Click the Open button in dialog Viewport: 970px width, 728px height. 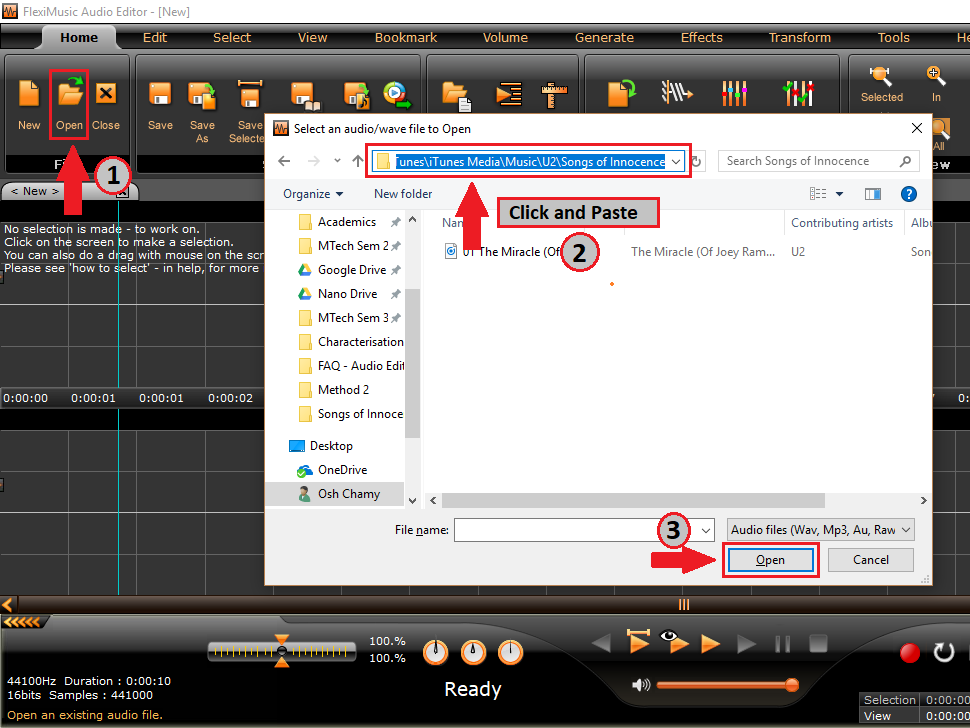[x=770, y=560]
